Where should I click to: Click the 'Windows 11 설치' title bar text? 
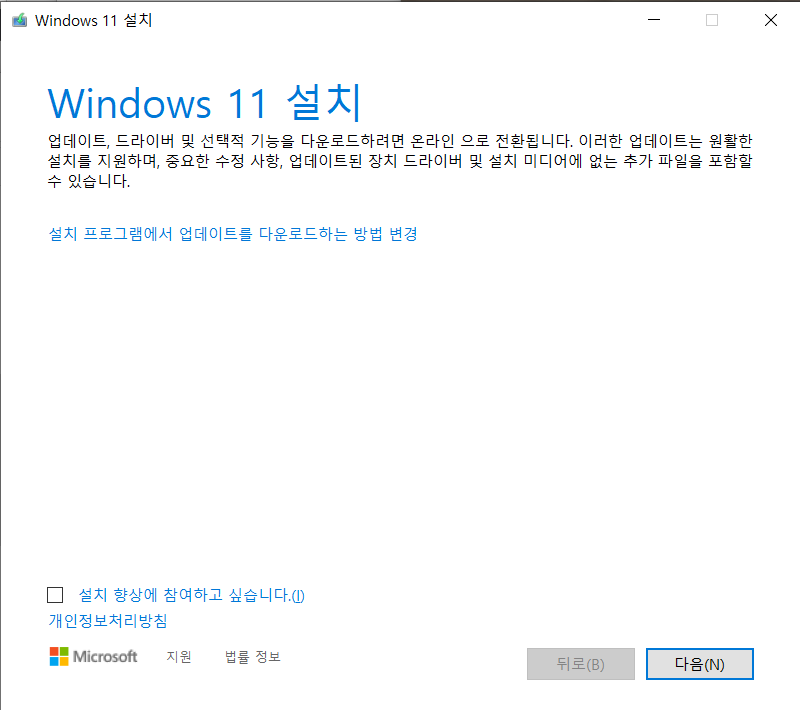pos(93,20)
